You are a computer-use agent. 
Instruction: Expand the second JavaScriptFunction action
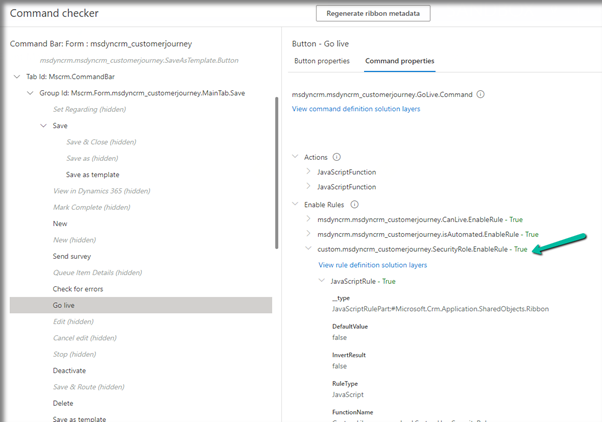(x=308, y=187)
